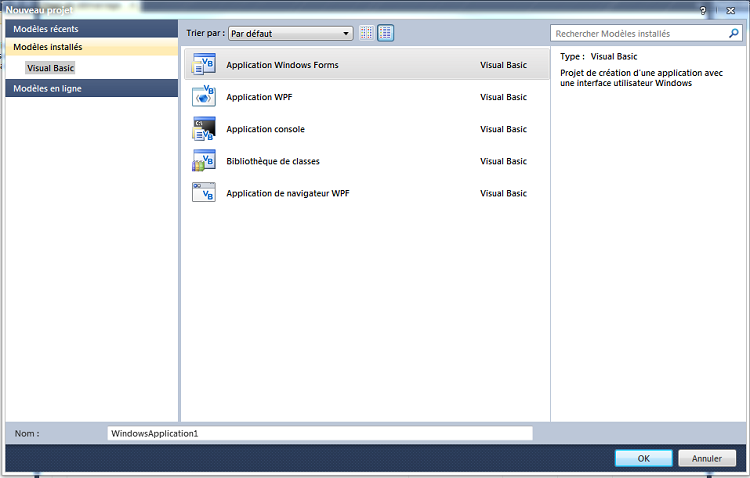This screenshot has width=750, height=478.
Task: Focus the Rechercher Modèles installés search box
Action: 640,33
